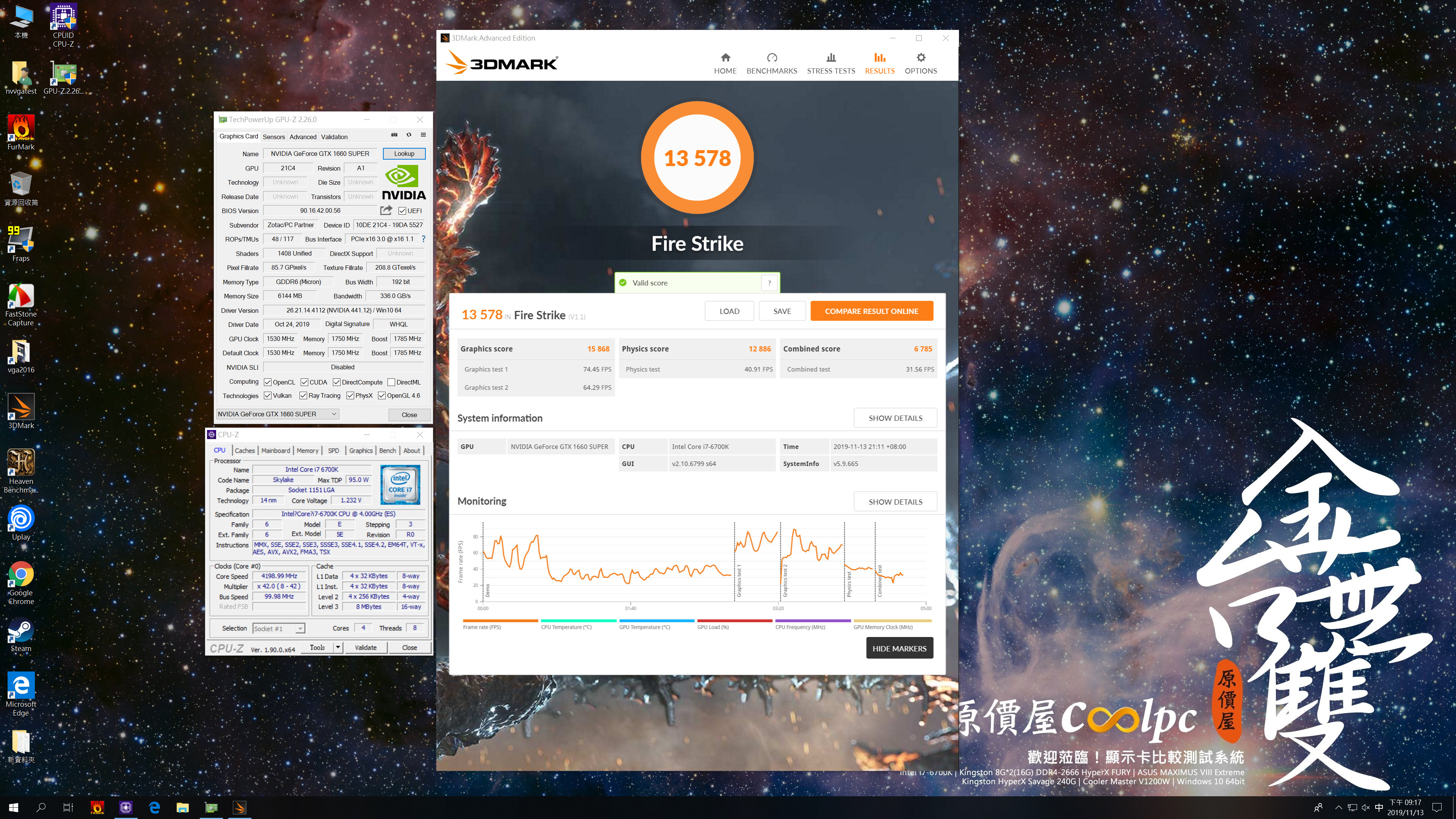Viewport: 1456px width, 819px height.
Task: Click Valid score help question mark
Action: tap(769, 282)
